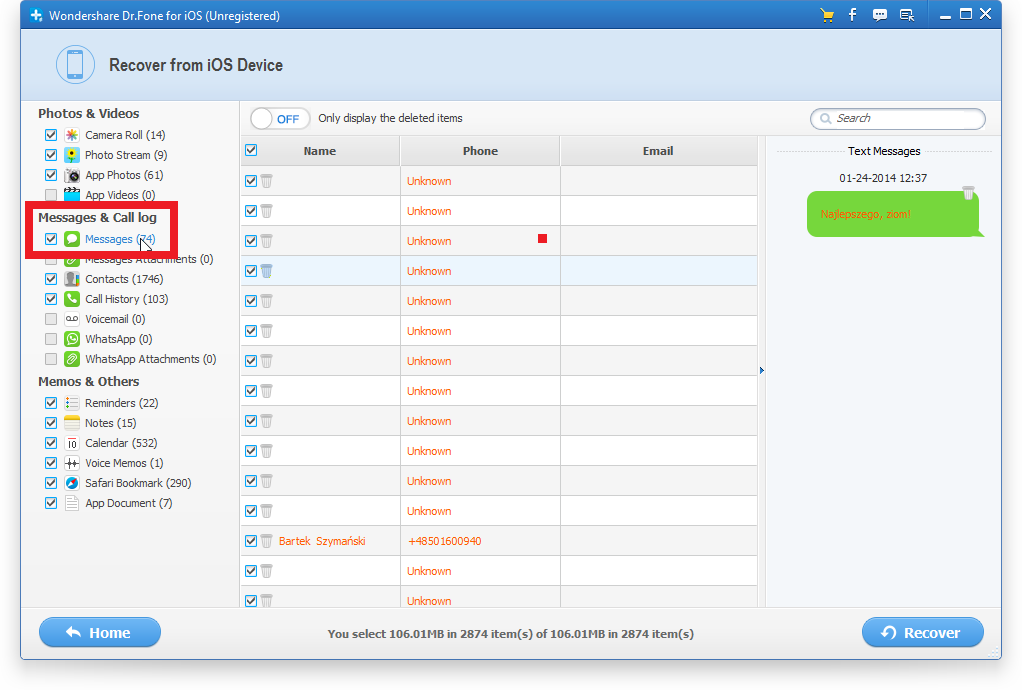Toggle the select-all checkbox in table header

(x=251, y=151)
